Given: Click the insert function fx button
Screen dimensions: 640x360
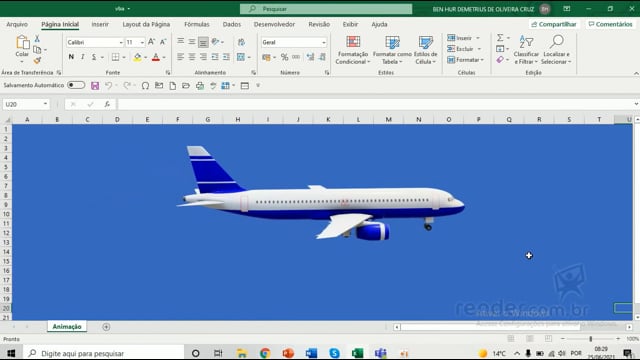Looking at the screenshot, I should click(x=107, y=104).
